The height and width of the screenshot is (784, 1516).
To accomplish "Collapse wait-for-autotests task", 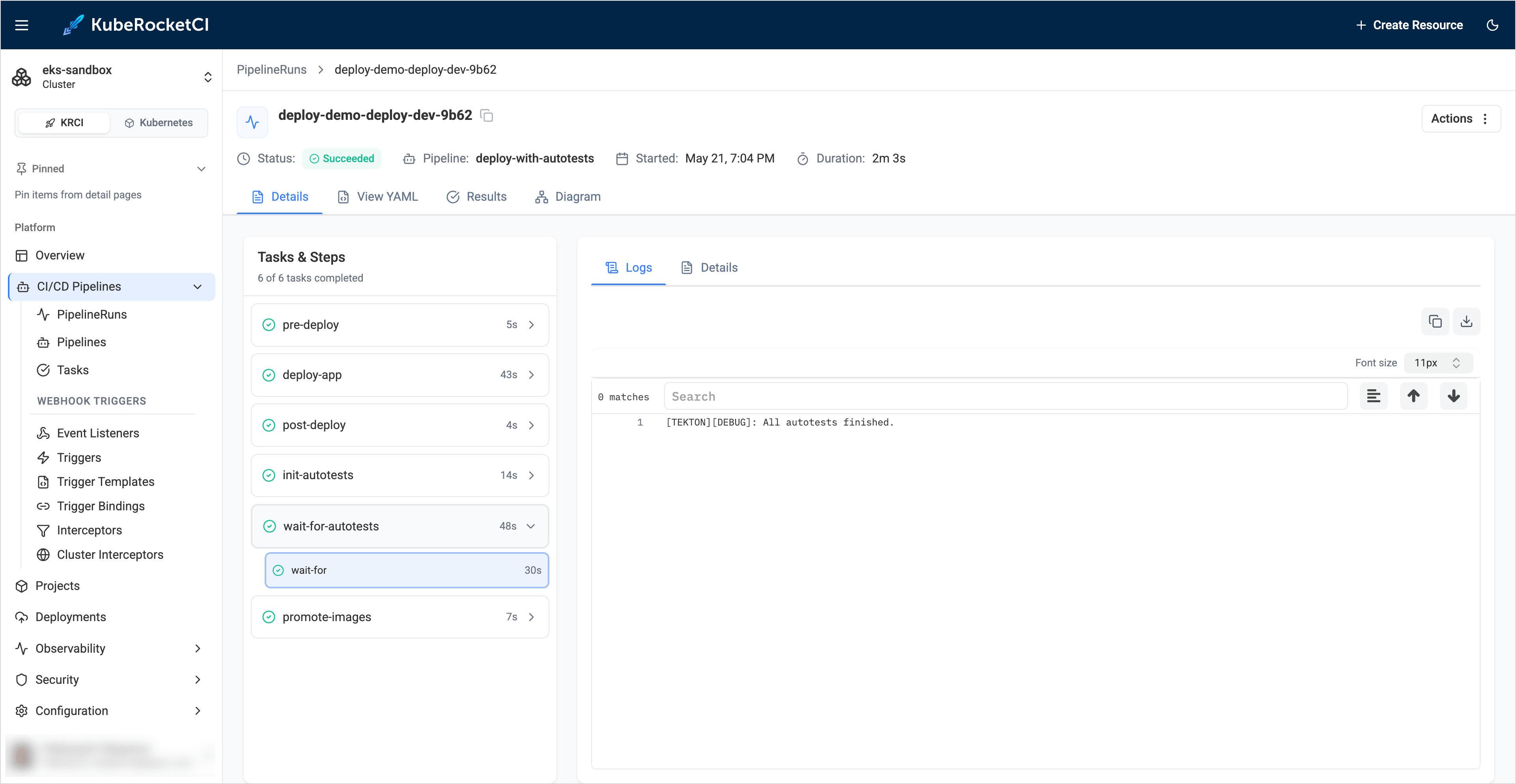I will [x=400, y=526].
